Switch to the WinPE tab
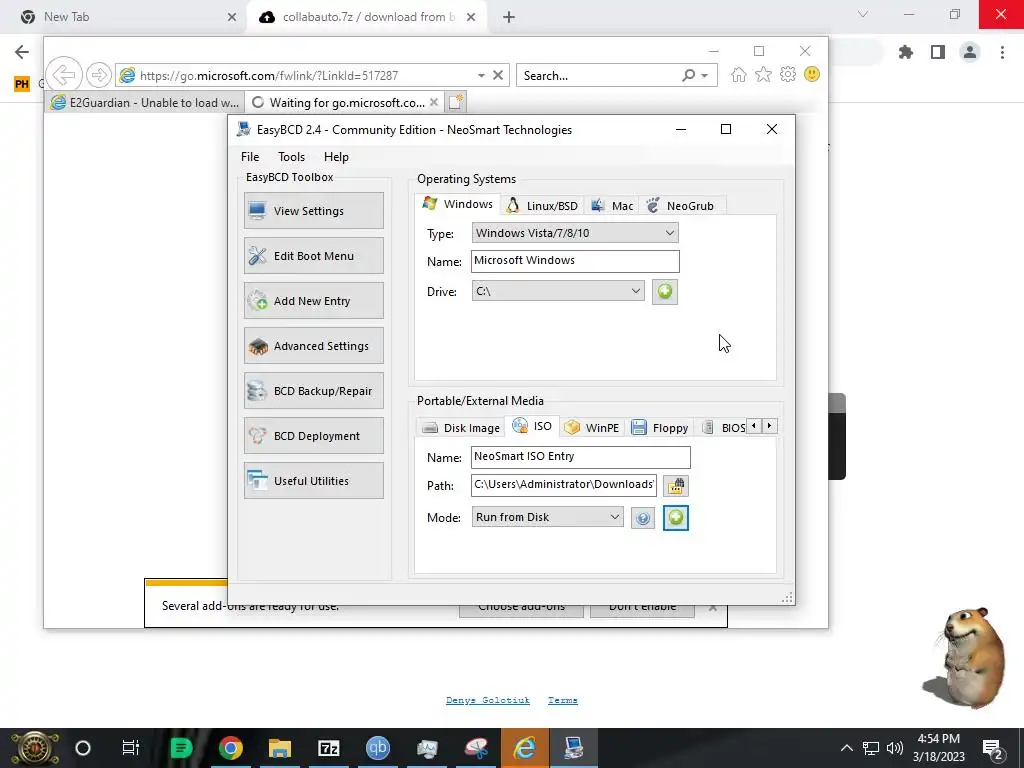 point(592,428)
